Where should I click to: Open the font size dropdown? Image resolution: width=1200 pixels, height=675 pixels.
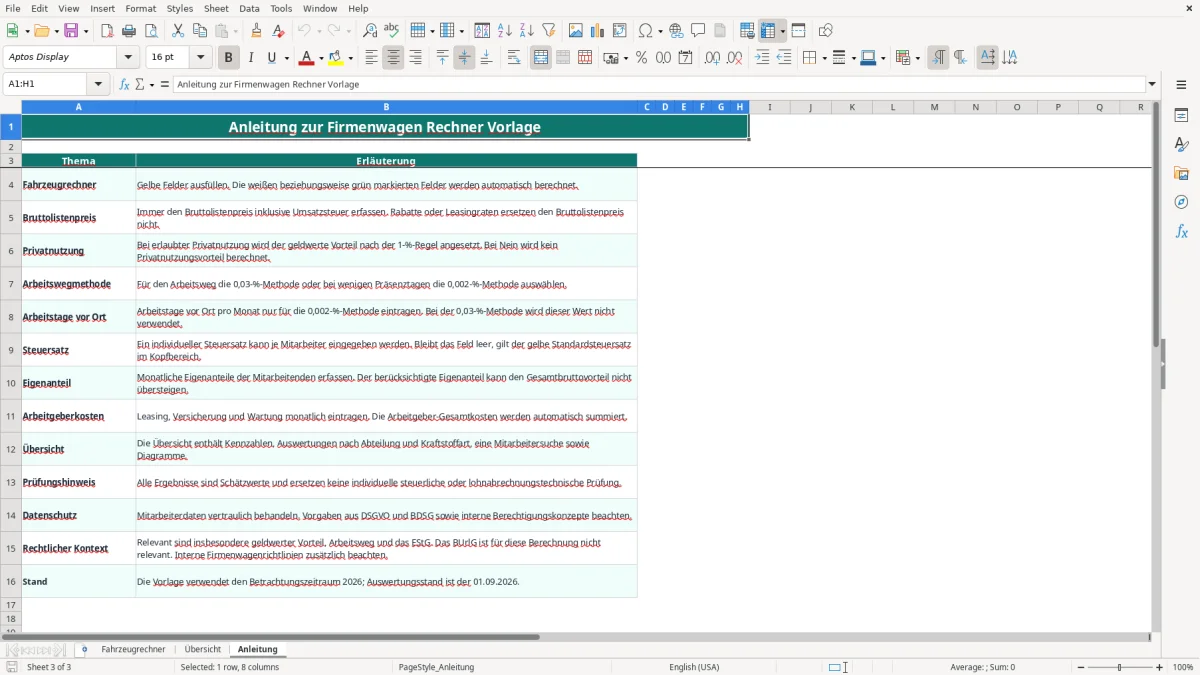[200, 58]
